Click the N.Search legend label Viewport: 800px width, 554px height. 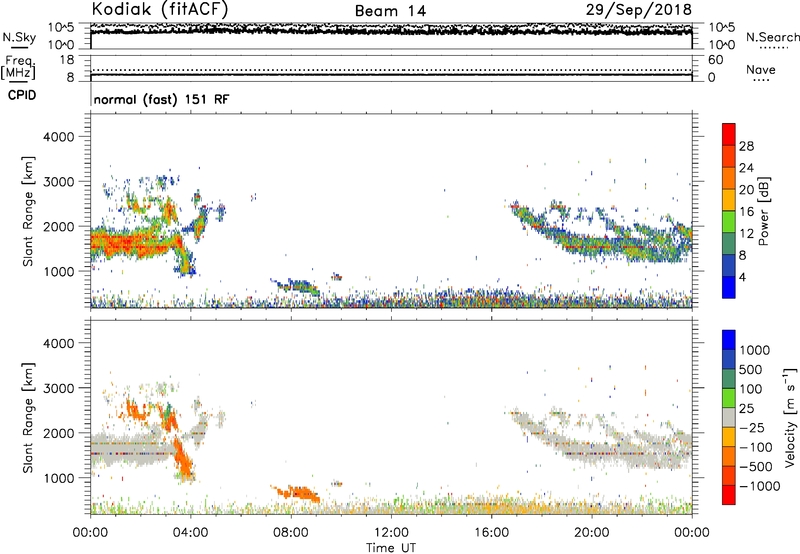click(x=773, y=37)
